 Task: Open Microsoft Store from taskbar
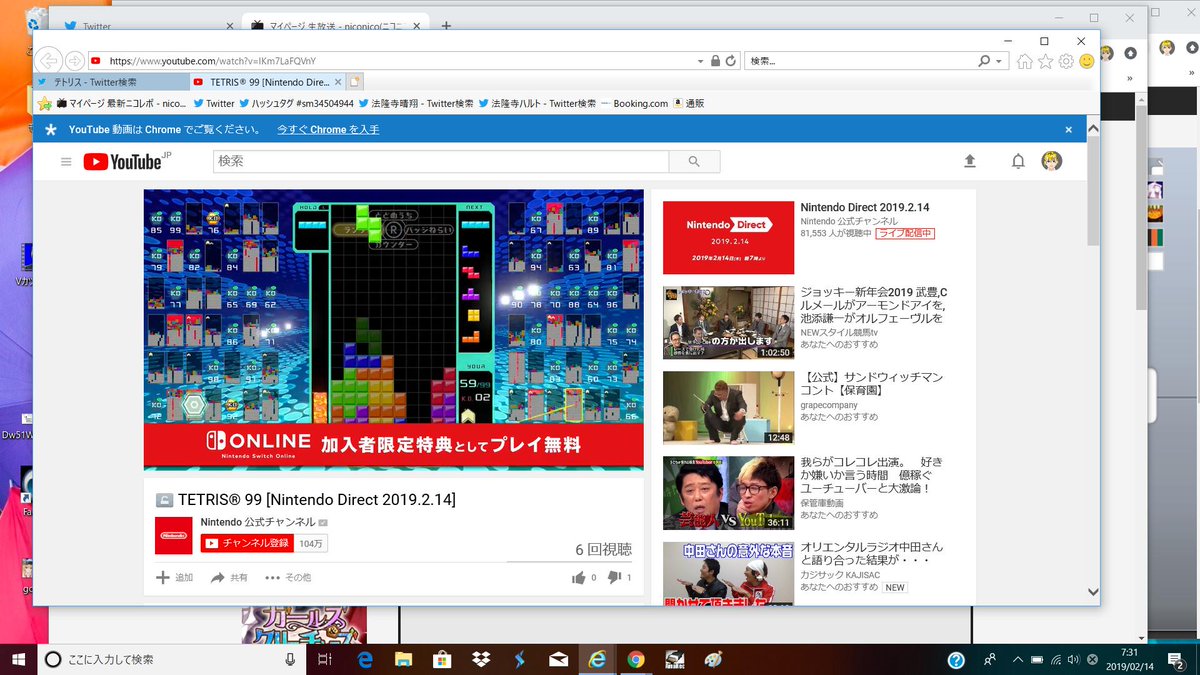(442, 659)
